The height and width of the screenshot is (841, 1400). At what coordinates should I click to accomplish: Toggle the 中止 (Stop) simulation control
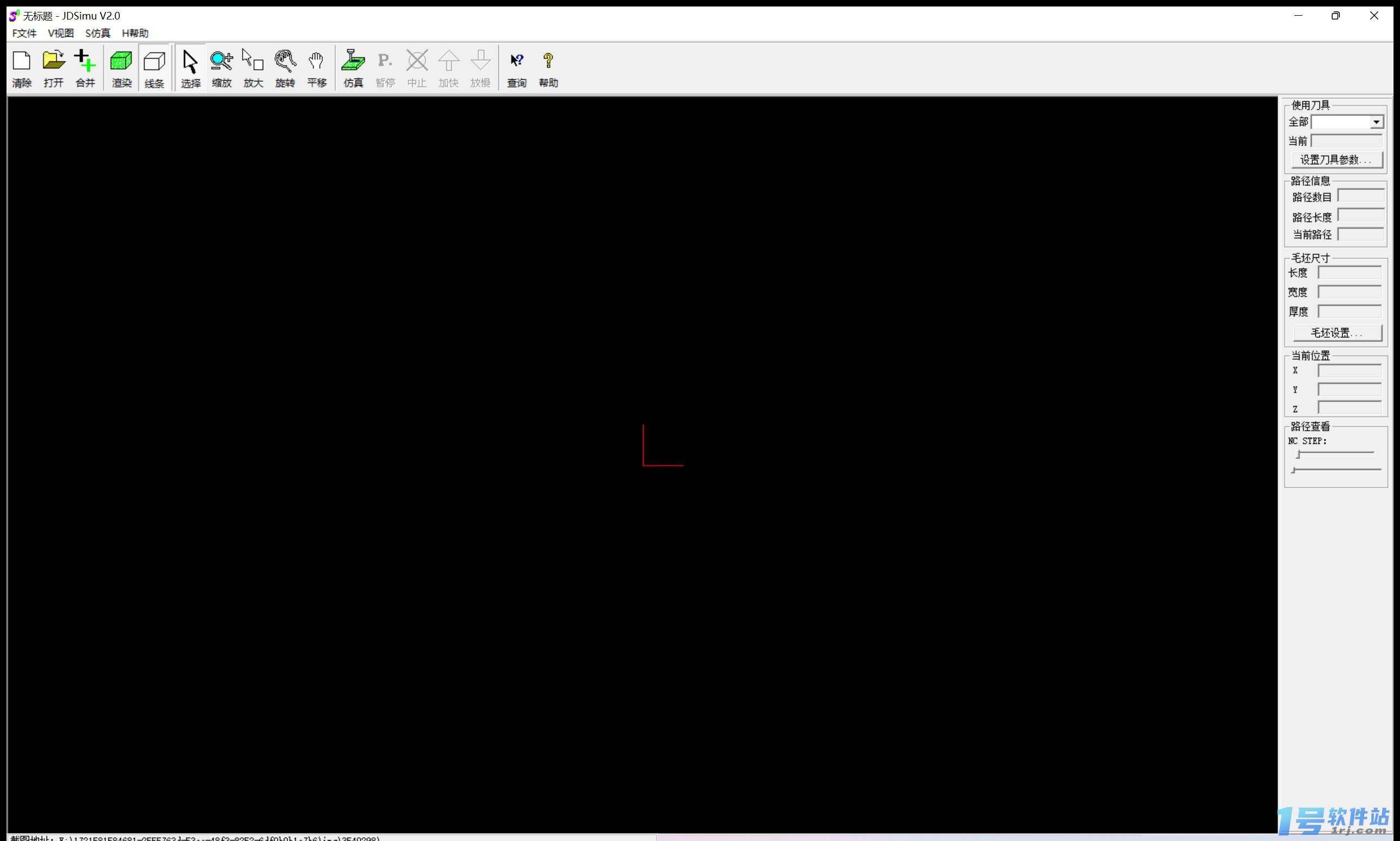coord(417,68)
